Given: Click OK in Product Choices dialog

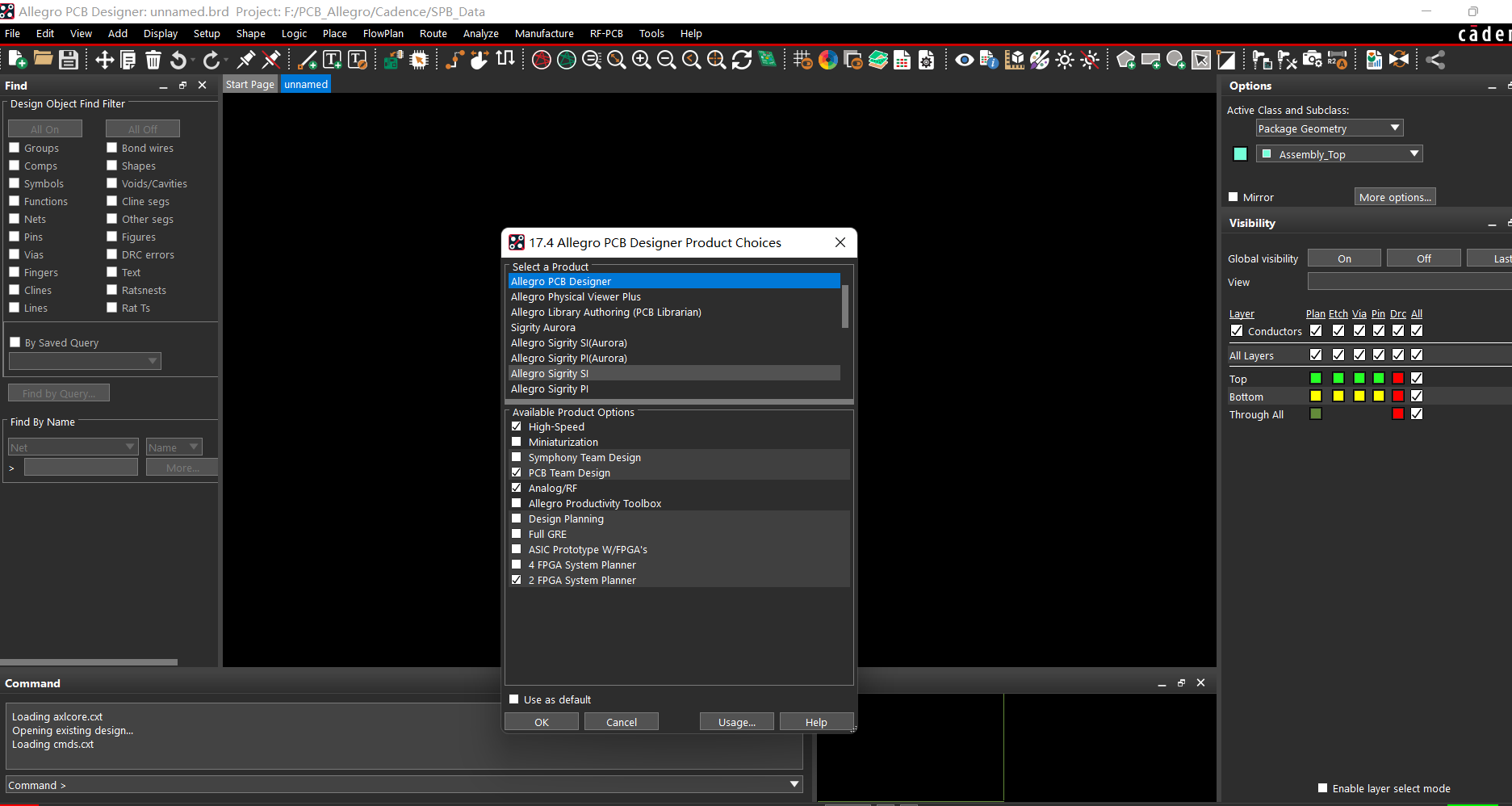Looking at the screenshot, I should point(542,722).
